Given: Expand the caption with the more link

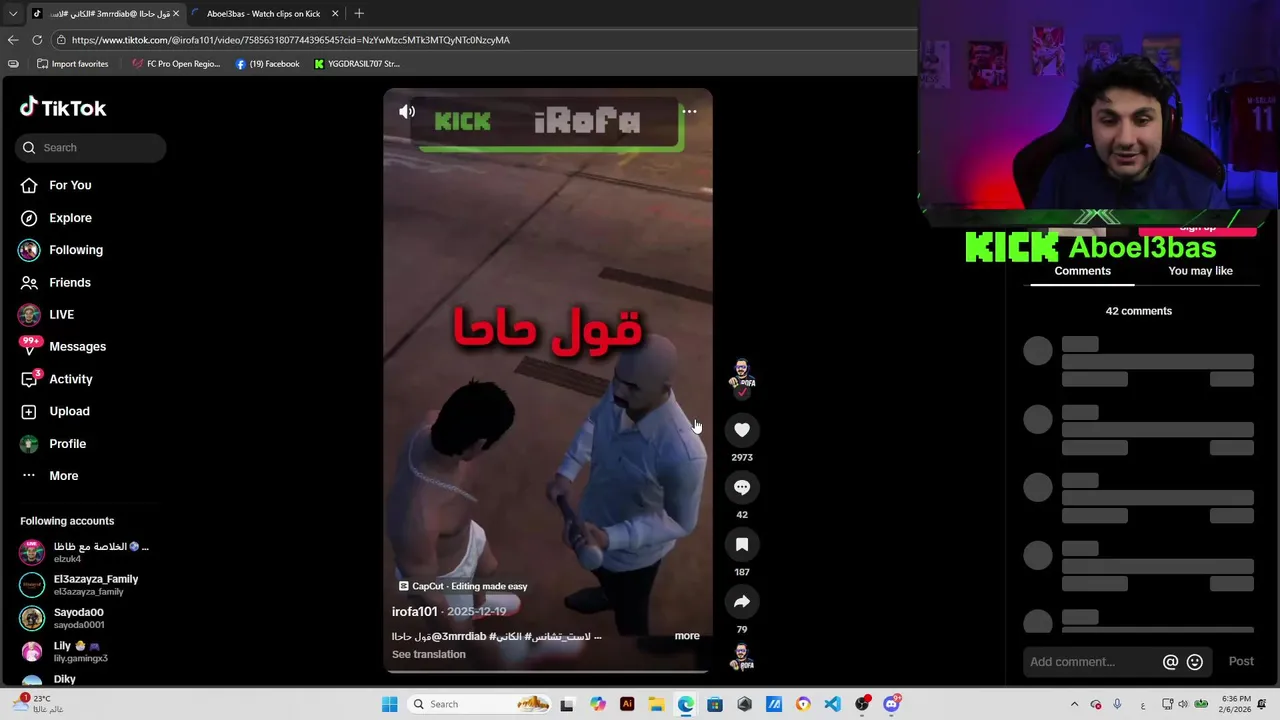Looking at the screenshot, I should tap(687, 636).
